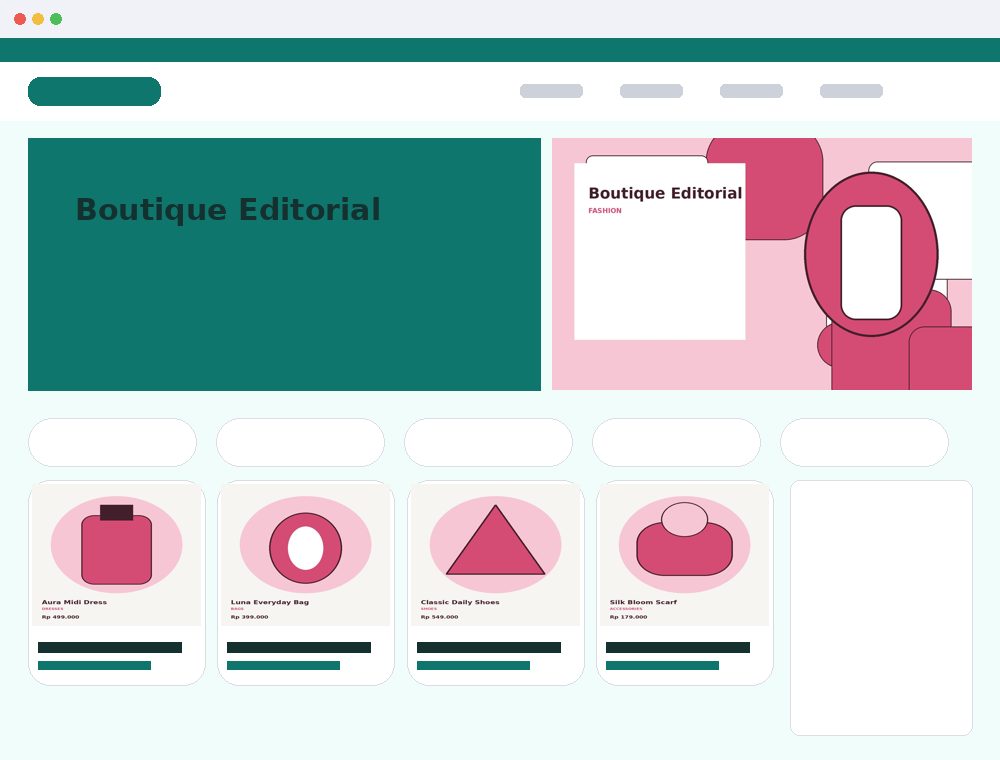Screen dimensions: 1000x760
Task: Click the Silk Bloom Scarf product icon
Action: [x=684, y=539]
